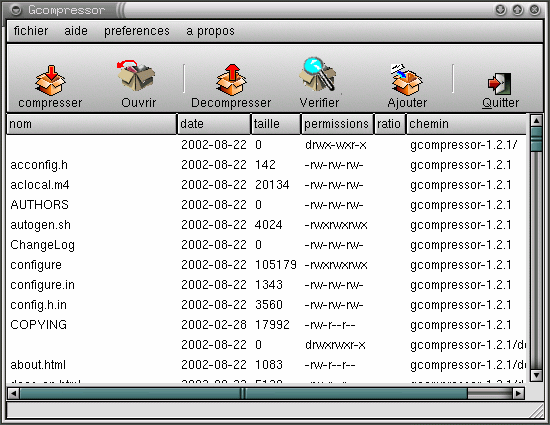Viewport: 550px width, 425px height.
Task: Click the chemin column header
Action: (466, 124)
